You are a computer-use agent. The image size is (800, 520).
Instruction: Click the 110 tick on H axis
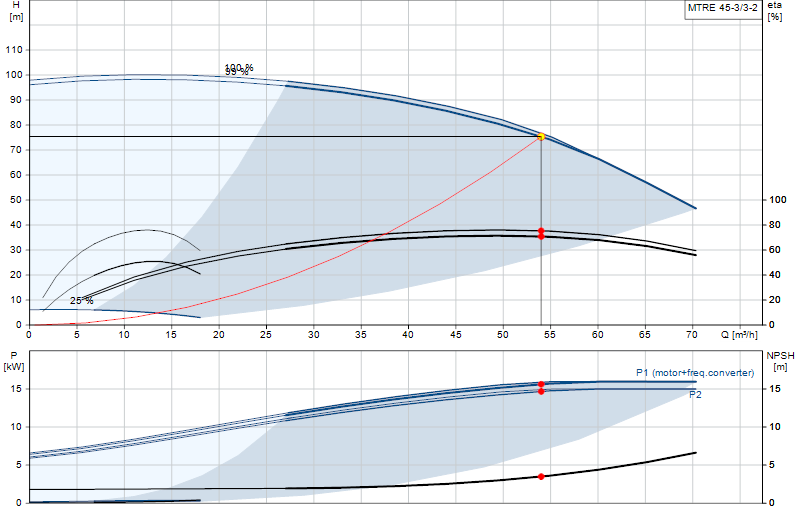click(x=14, y=50)
